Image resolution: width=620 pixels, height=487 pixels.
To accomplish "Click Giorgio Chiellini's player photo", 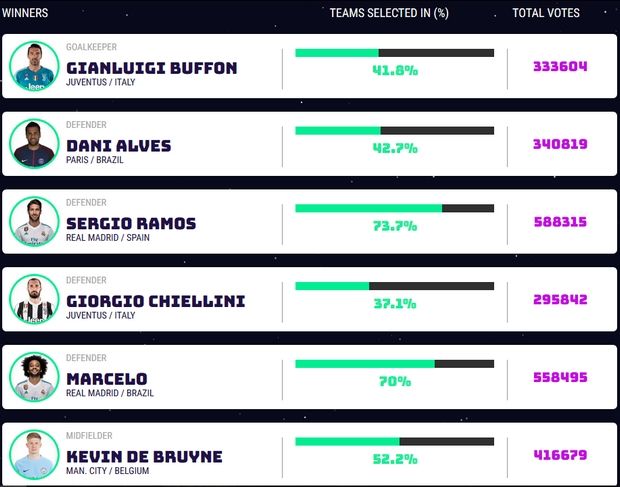I will click(x=34, y=299).
